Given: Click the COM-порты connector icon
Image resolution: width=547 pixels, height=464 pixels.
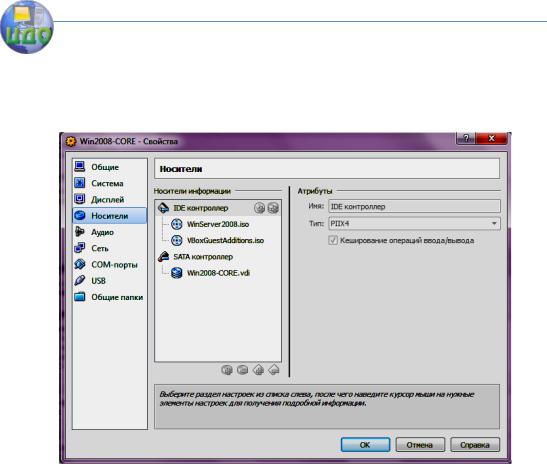Looking at the screenshot, I should coord(80,264).
